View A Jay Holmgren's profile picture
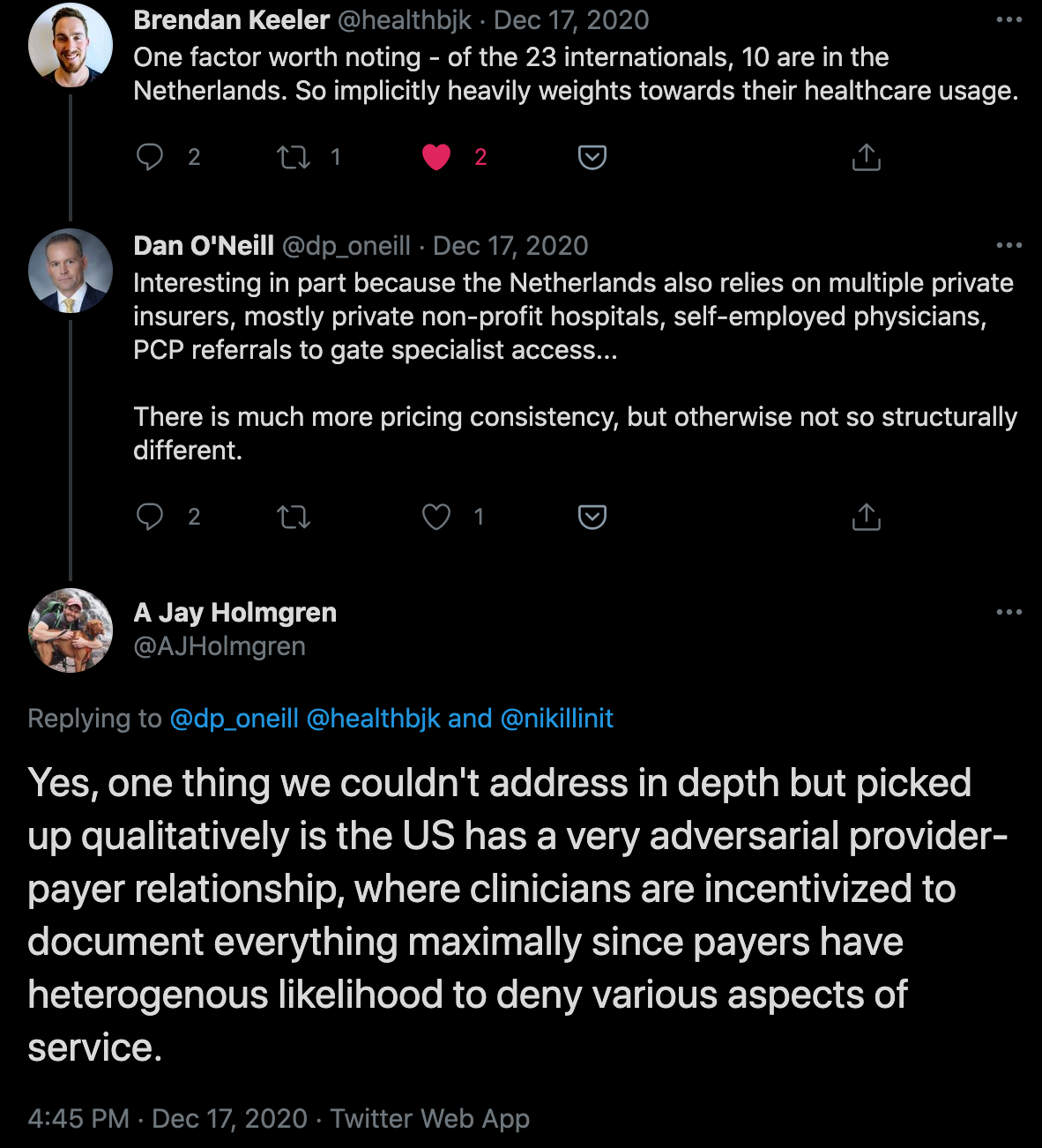The height and width of the screenshot is (1148, 1042). coord(71,630)
